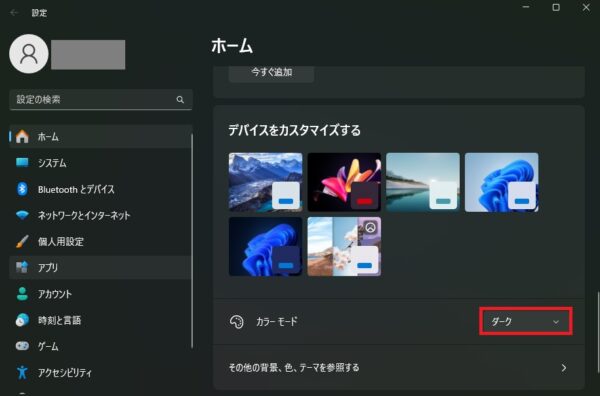Click the color mode palette icon

[236, 321]
